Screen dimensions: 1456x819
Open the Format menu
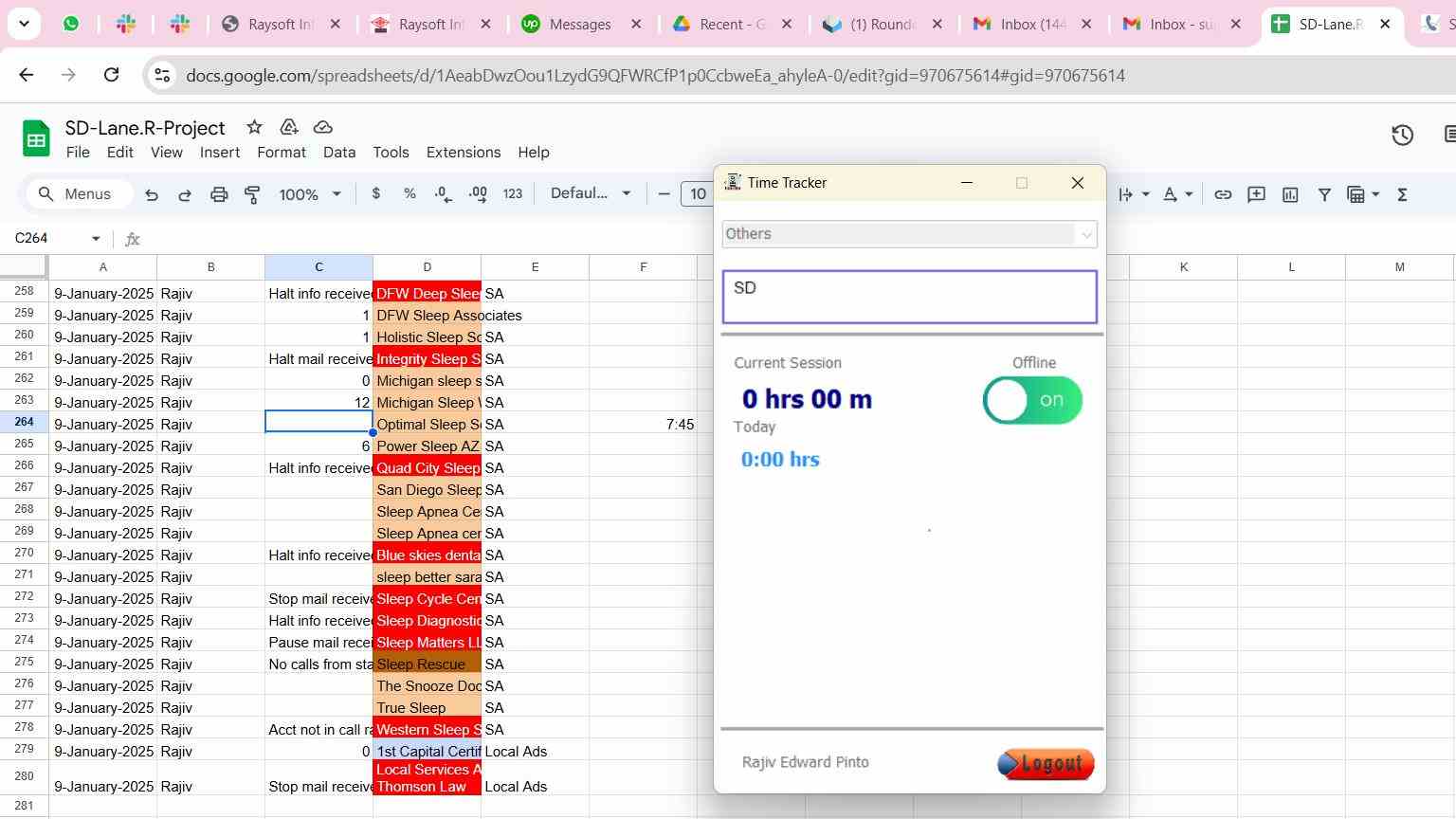pos(282,153)
